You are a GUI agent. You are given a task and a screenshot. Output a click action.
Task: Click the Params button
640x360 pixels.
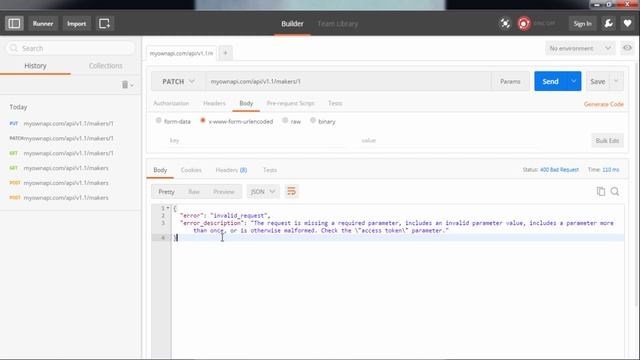click(x=510, y=82)
